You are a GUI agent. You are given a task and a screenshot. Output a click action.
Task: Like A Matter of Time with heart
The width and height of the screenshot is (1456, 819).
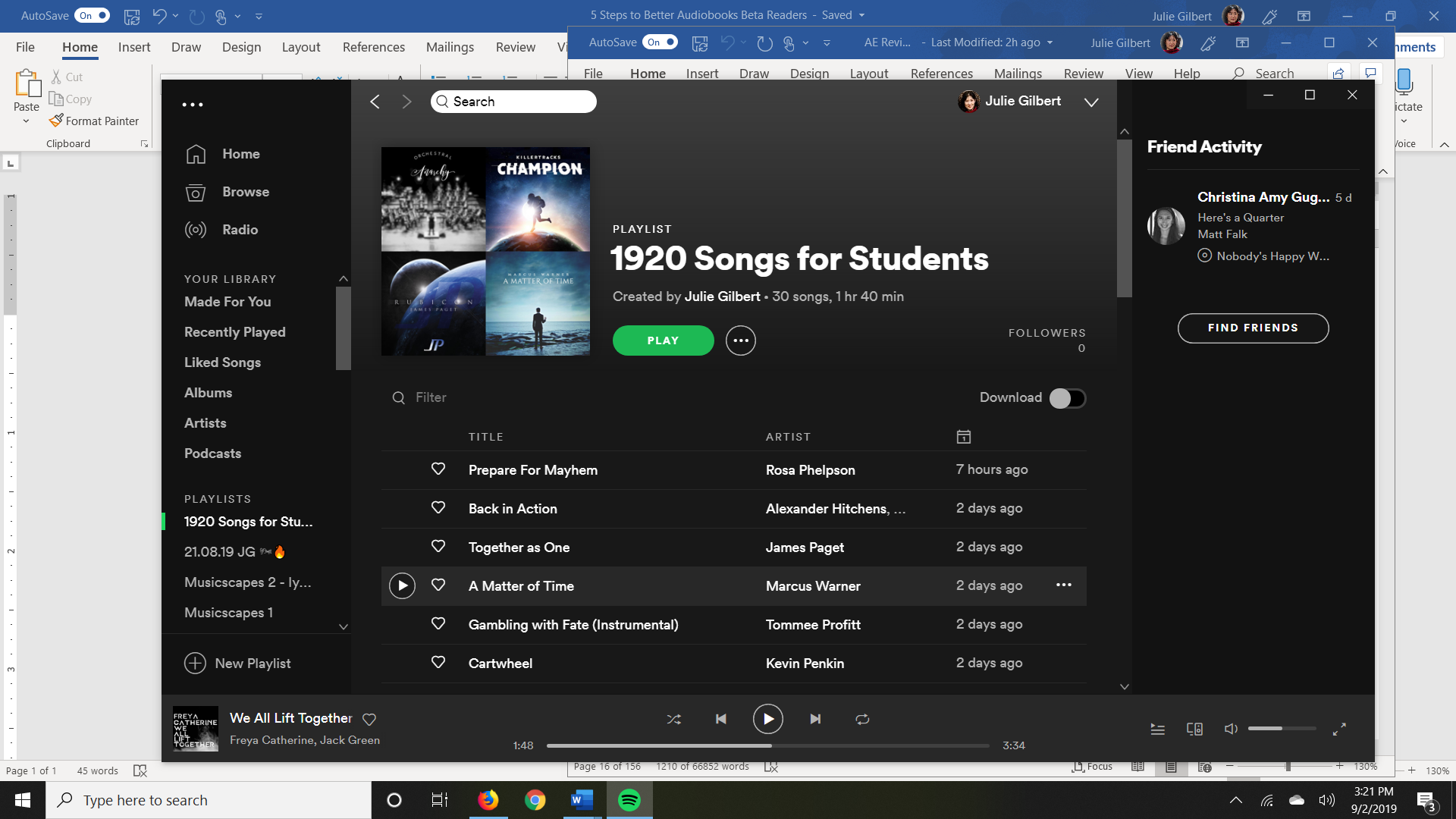tap(438, 585)
